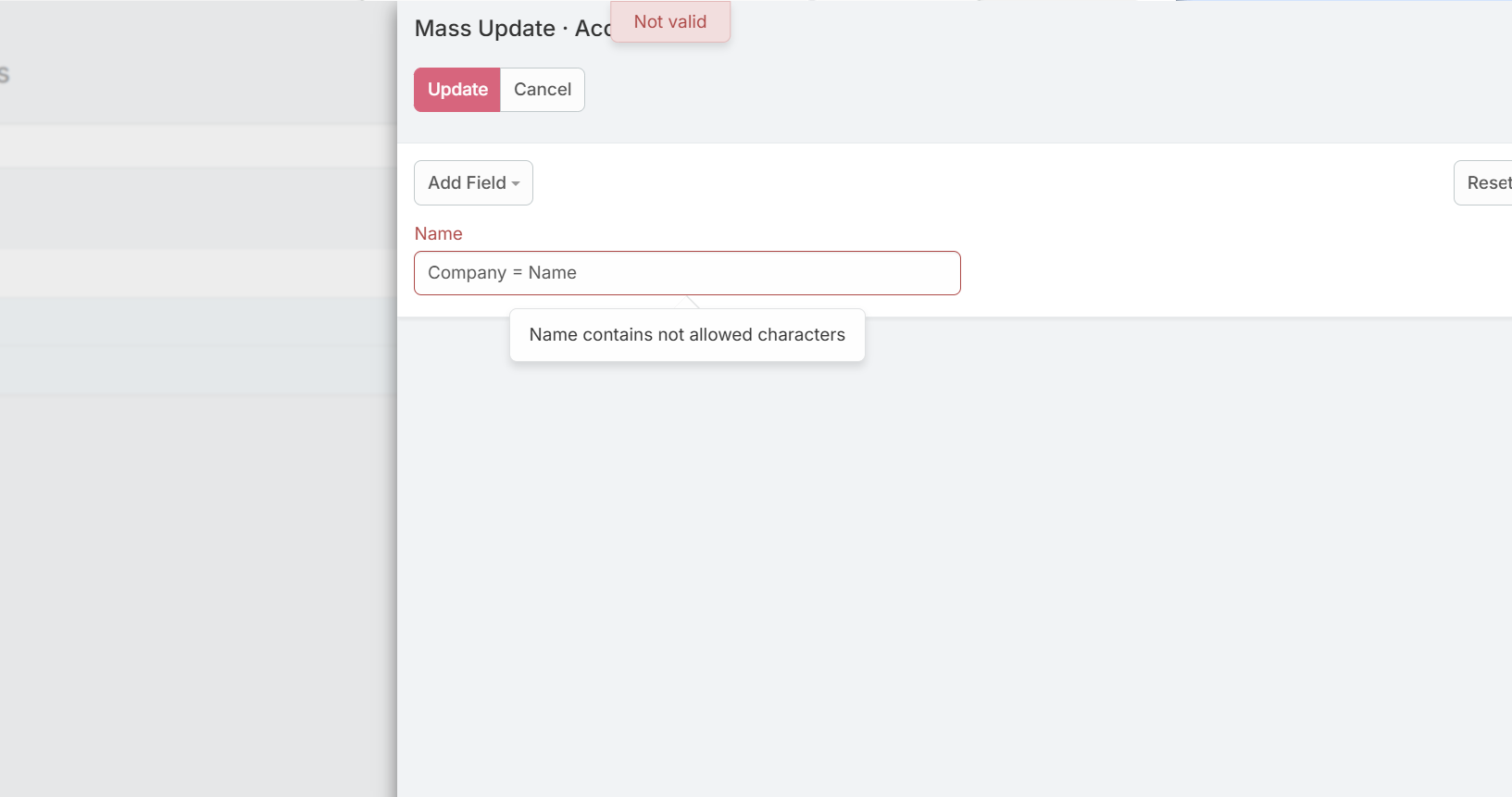Click the not allowed characters tooltip
This screenshot has width=1512, height=797.
point(687,335)
